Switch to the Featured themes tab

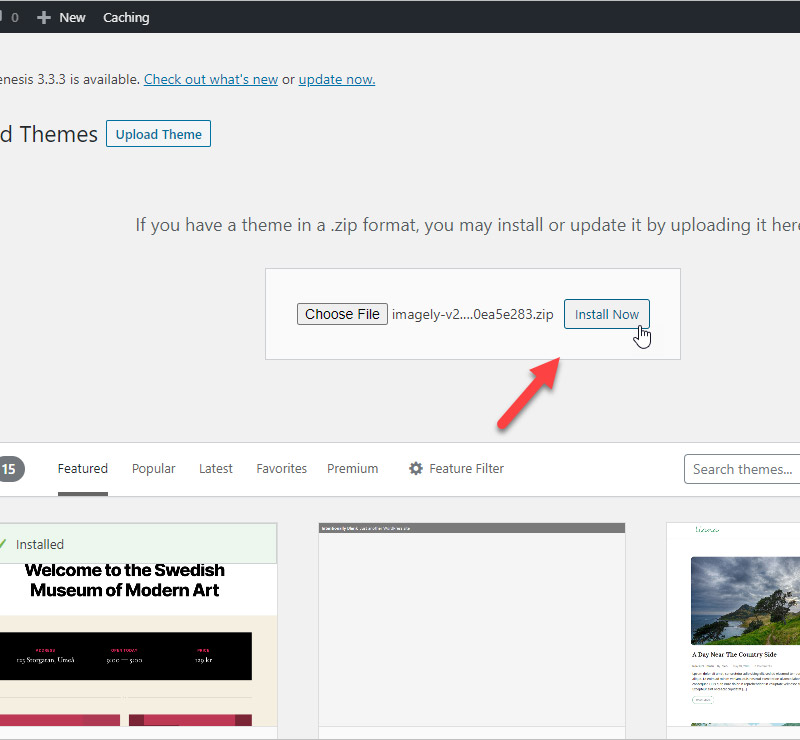(x=83, y=468)
